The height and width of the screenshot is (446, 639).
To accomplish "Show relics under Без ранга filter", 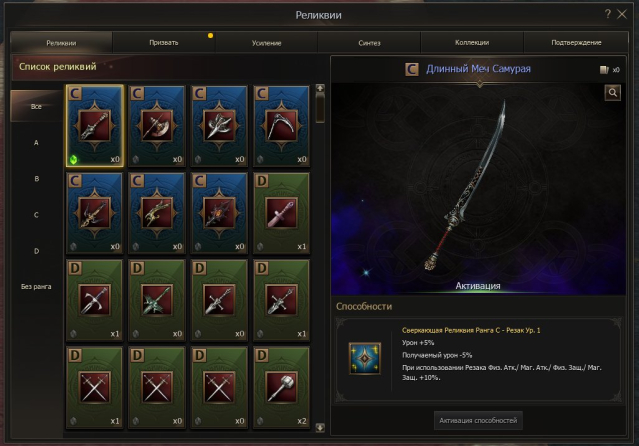I will (36, 287).
